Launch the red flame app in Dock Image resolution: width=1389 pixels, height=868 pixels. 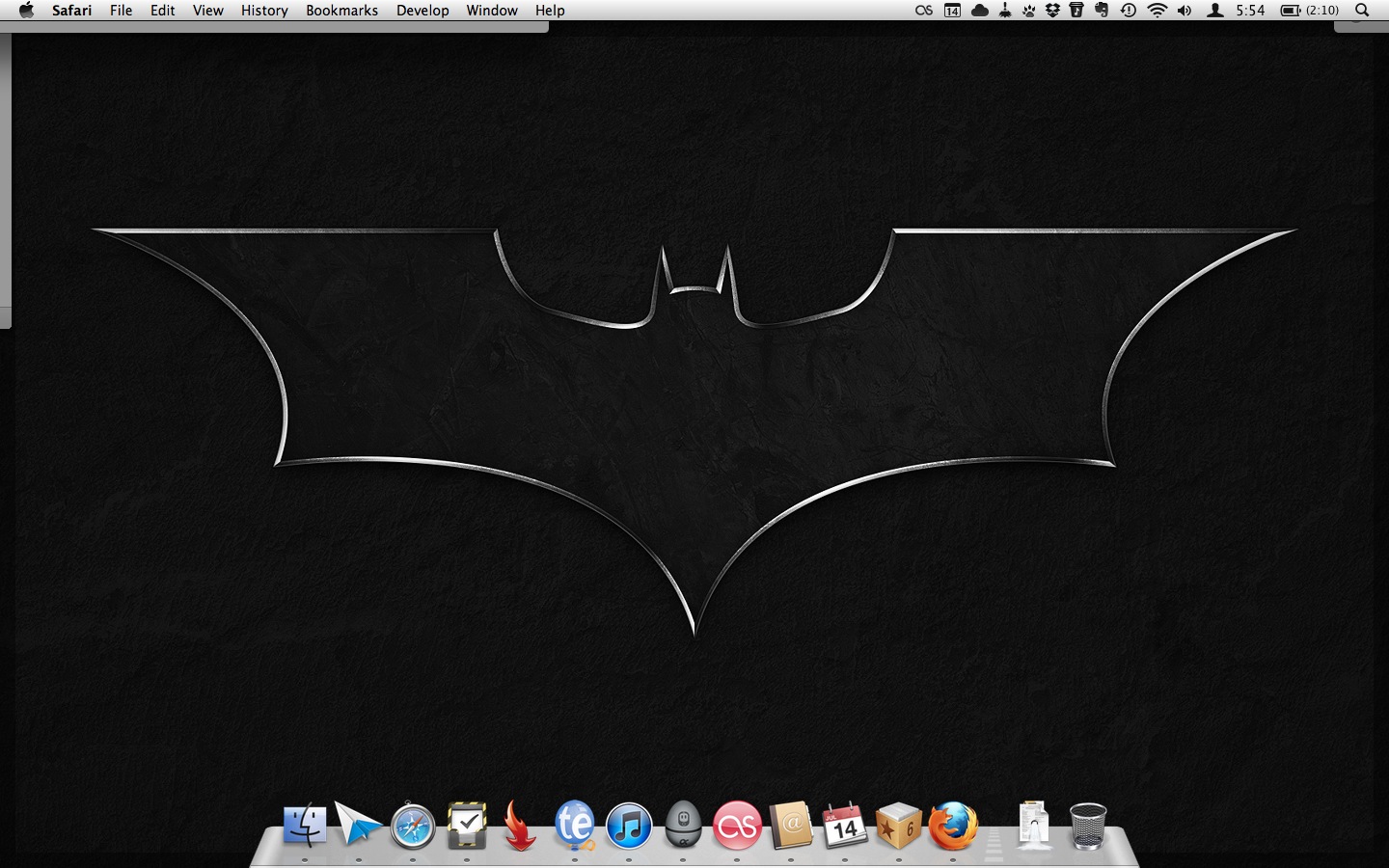click(520, 827)
